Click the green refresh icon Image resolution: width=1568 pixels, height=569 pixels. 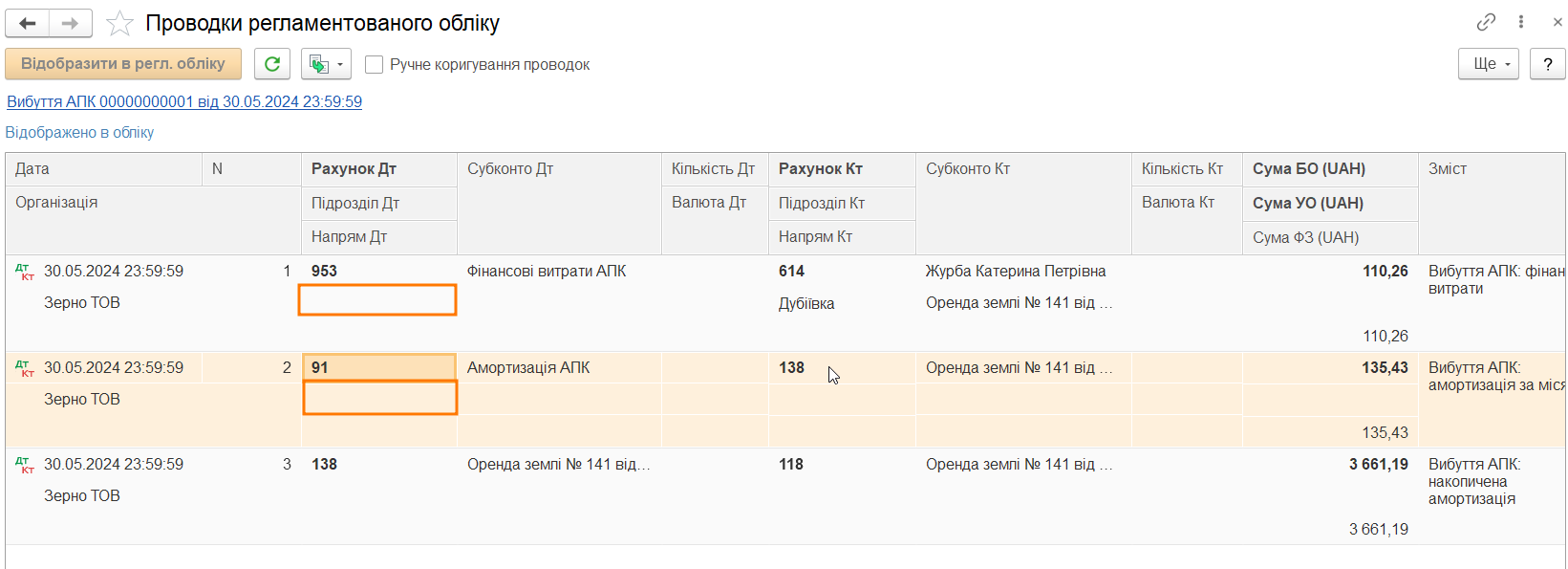point(272,64)
